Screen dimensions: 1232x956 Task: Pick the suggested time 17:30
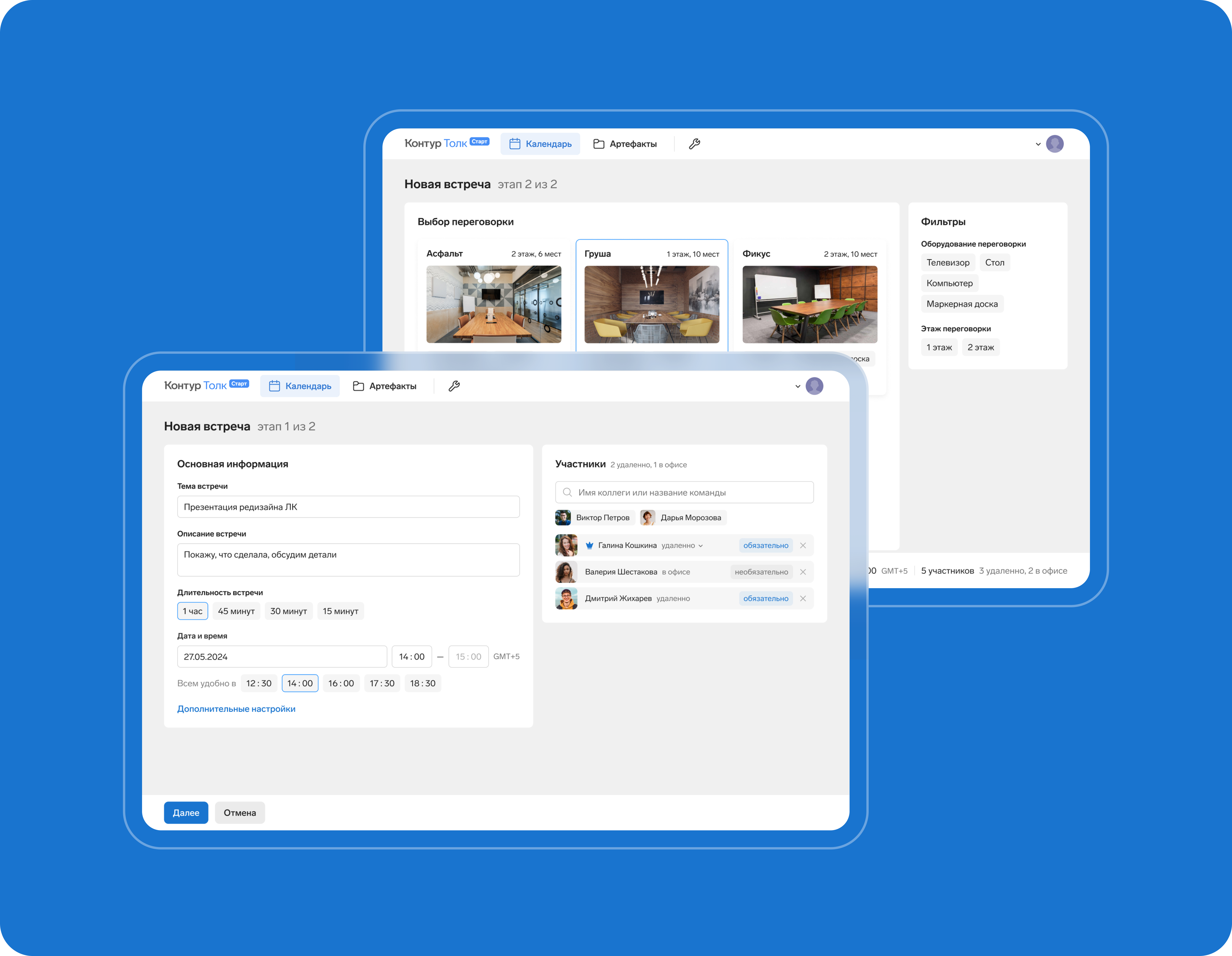click(382, 684)
